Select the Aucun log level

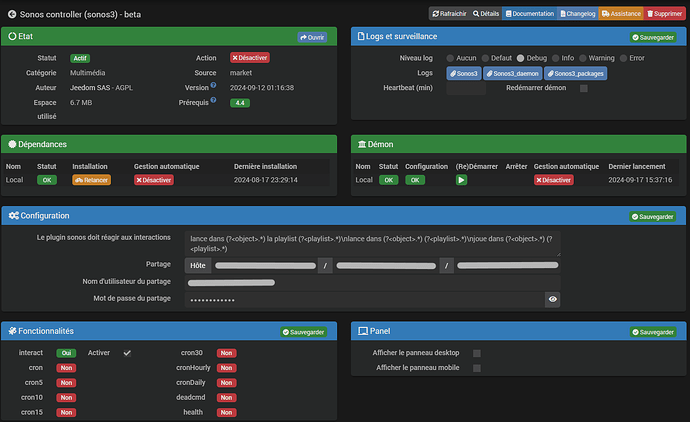pyautogui.click(x=450, y=58)
